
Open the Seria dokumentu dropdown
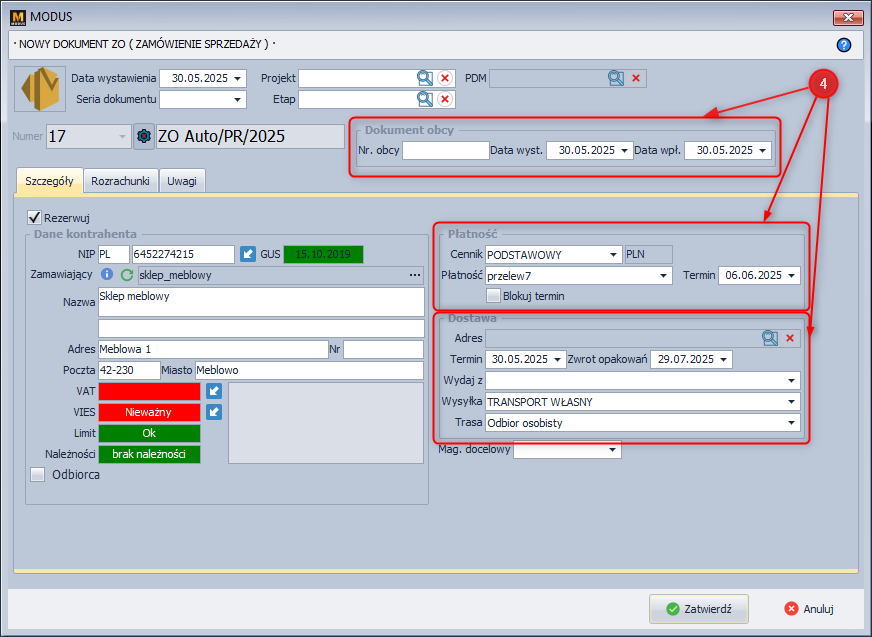[238, 99]
